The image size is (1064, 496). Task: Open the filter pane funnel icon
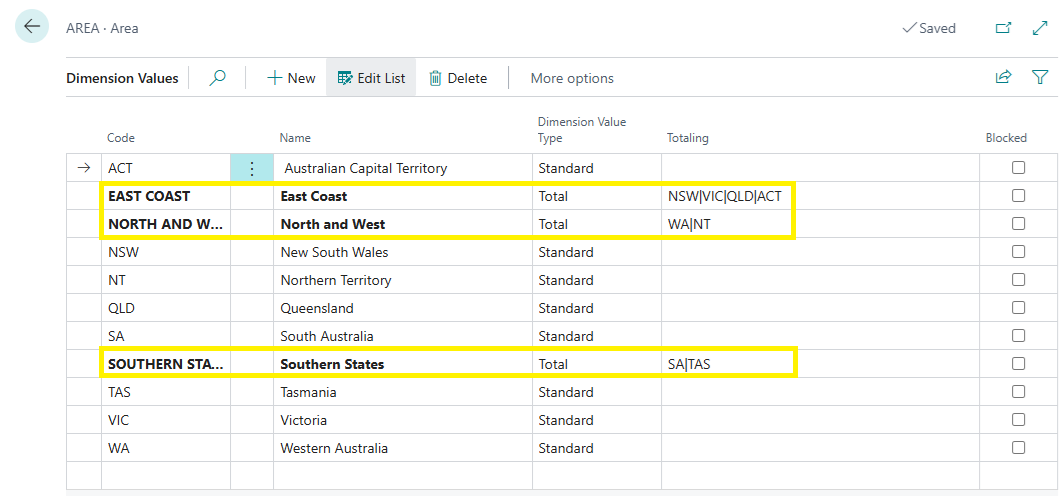1040,77
